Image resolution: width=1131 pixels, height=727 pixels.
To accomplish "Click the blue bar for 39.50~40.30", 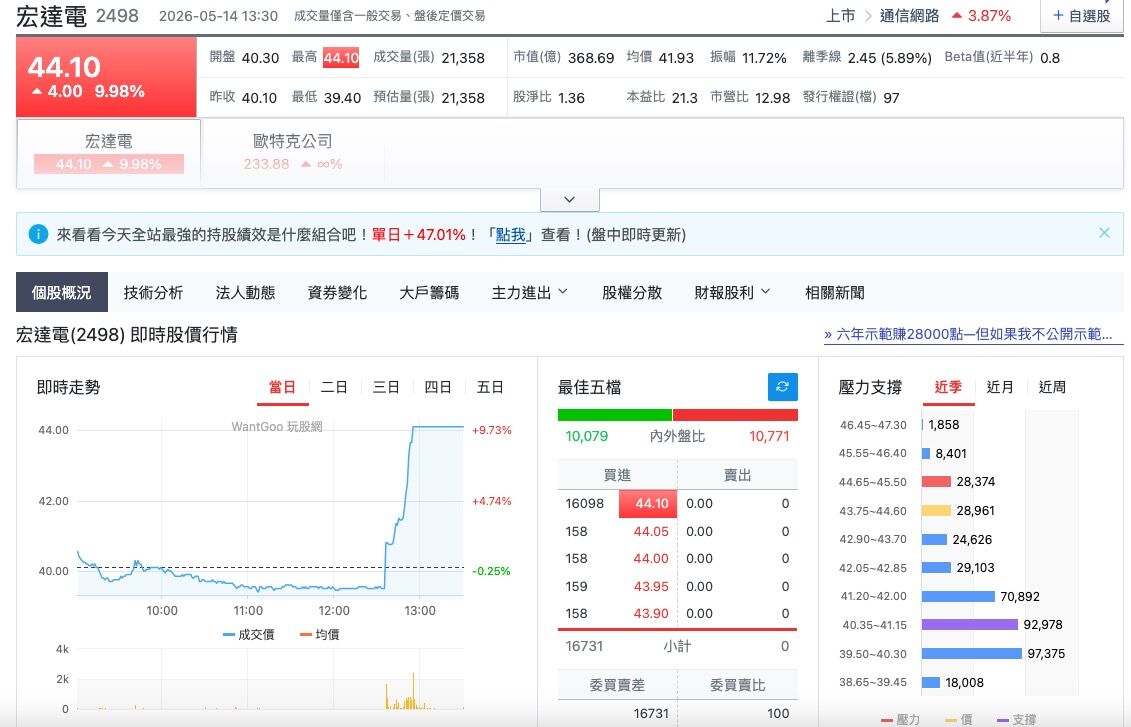I will click(x=972, y=653).
